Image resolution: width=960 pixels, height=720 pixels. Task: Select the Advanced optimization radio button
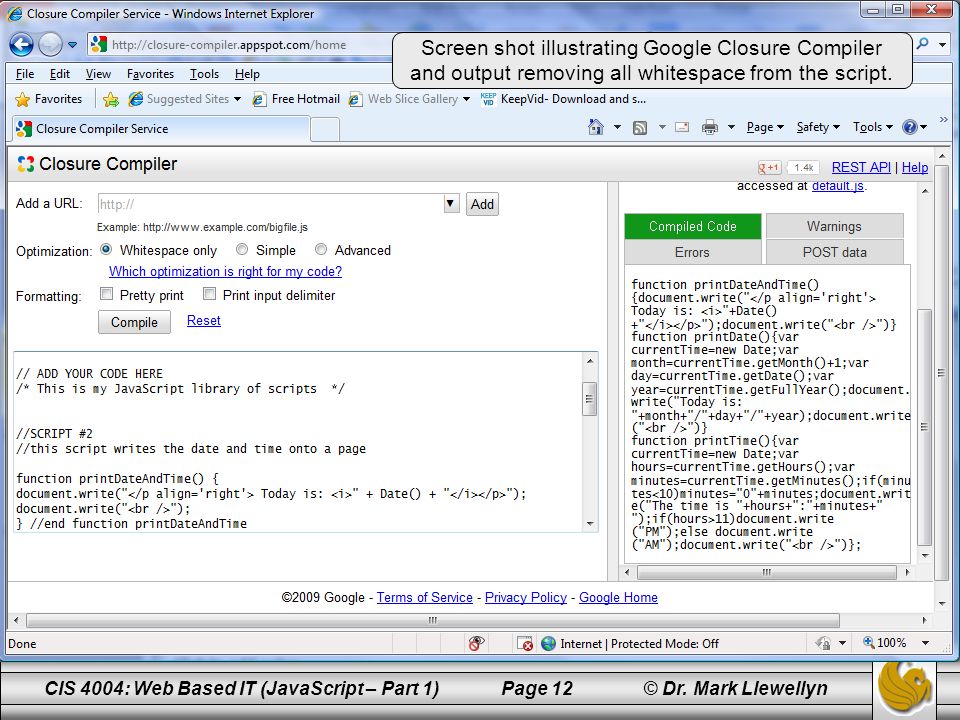point(321,249)
